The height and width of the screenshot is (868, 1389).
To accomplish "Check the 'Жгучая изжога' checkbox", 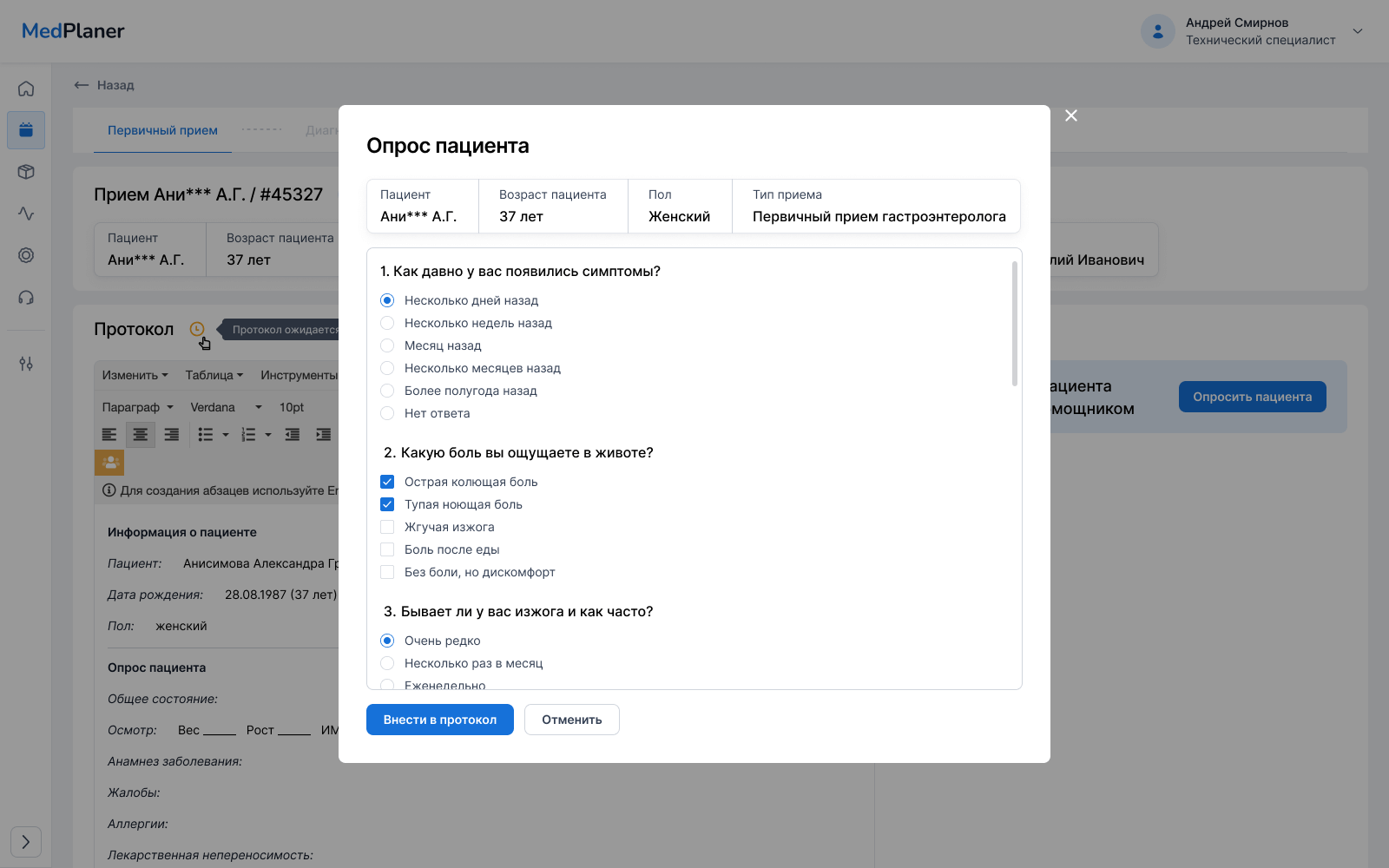I will [387, 527].
